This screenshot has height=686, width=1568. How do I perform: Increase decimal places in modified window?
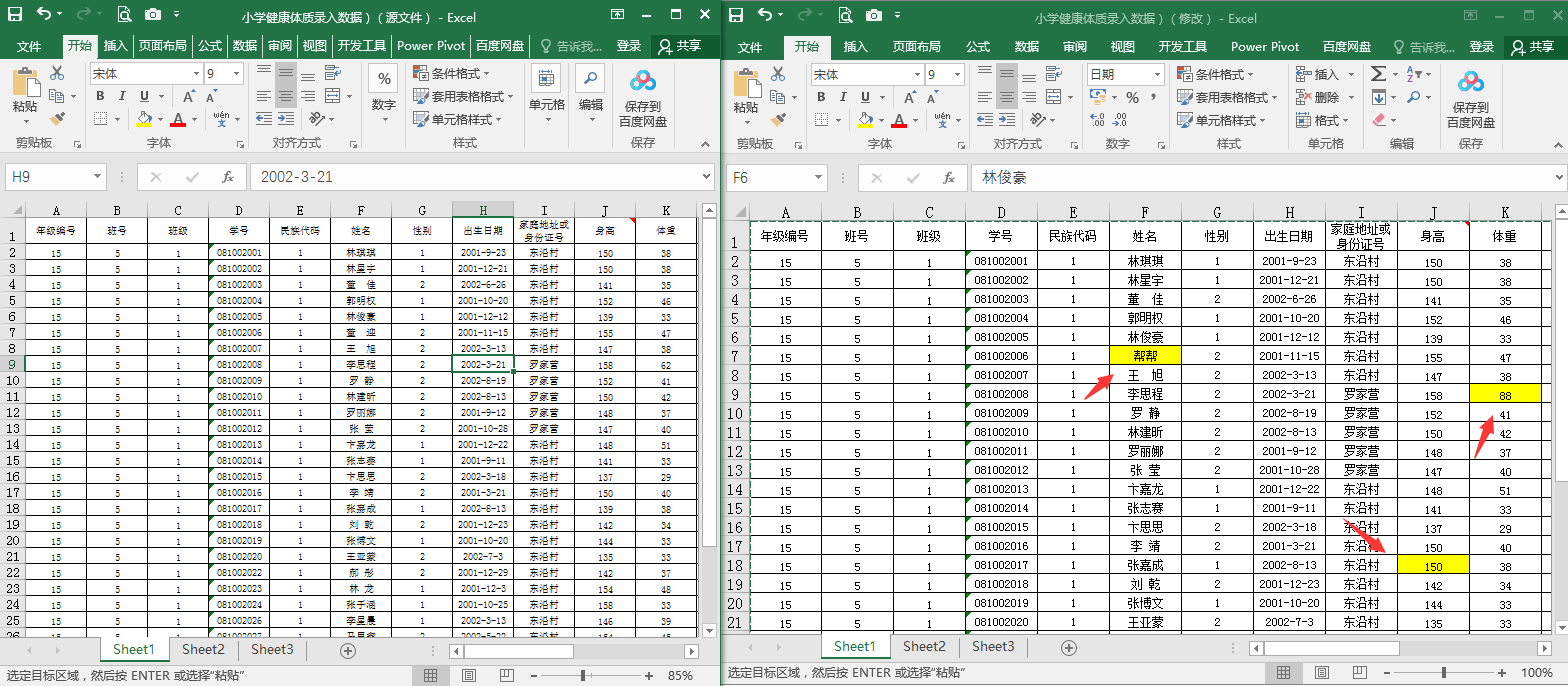coord(1098,120)
